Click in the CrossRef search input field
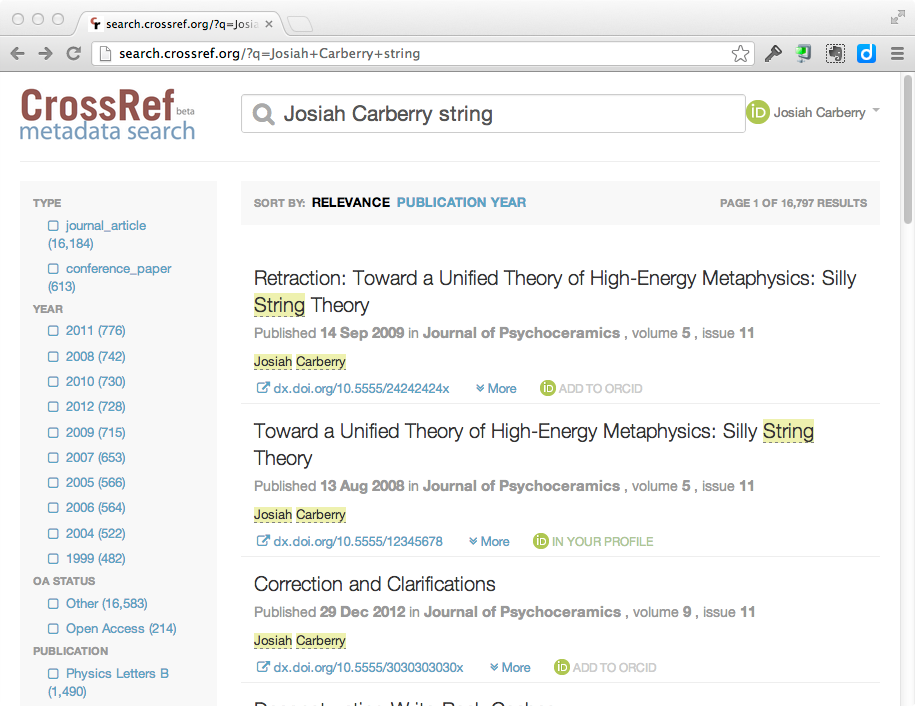This screenshot has height=706, width=915. [500, 114]
